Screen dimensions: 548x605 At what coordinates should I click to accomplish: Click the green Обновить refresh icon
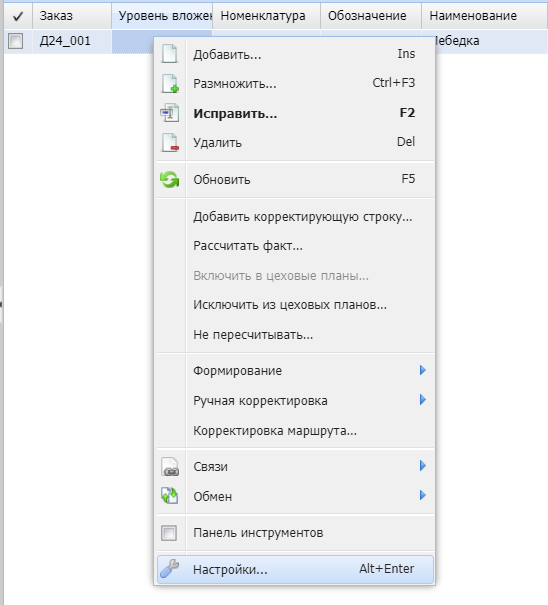[x=169, y=179]
